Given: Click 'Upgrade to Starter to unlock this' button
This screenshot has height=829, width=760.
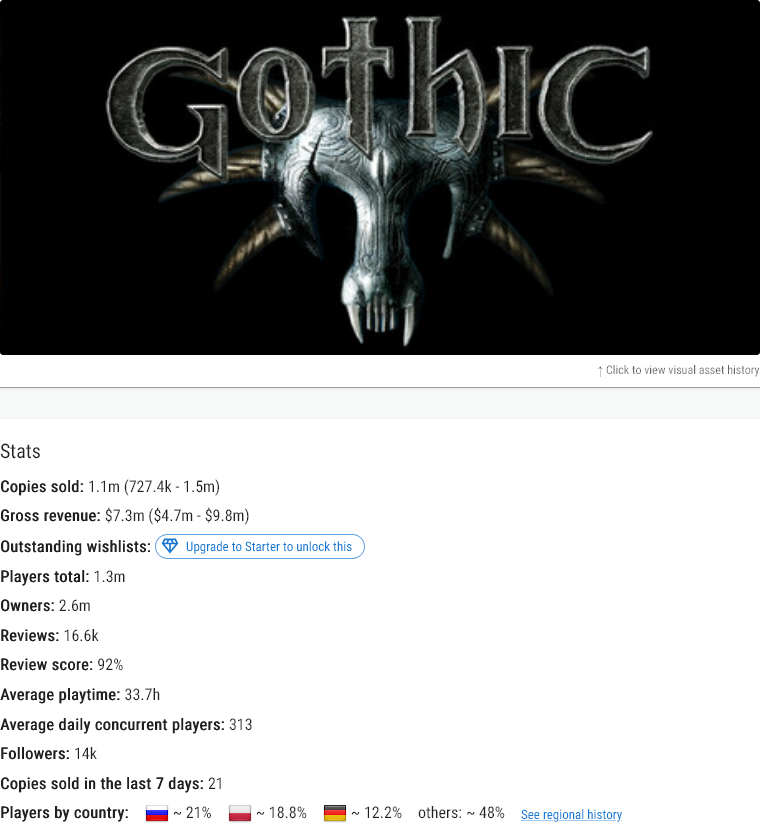Looking at the screenshot, I should pyautogui.click(x=260, y=546).
